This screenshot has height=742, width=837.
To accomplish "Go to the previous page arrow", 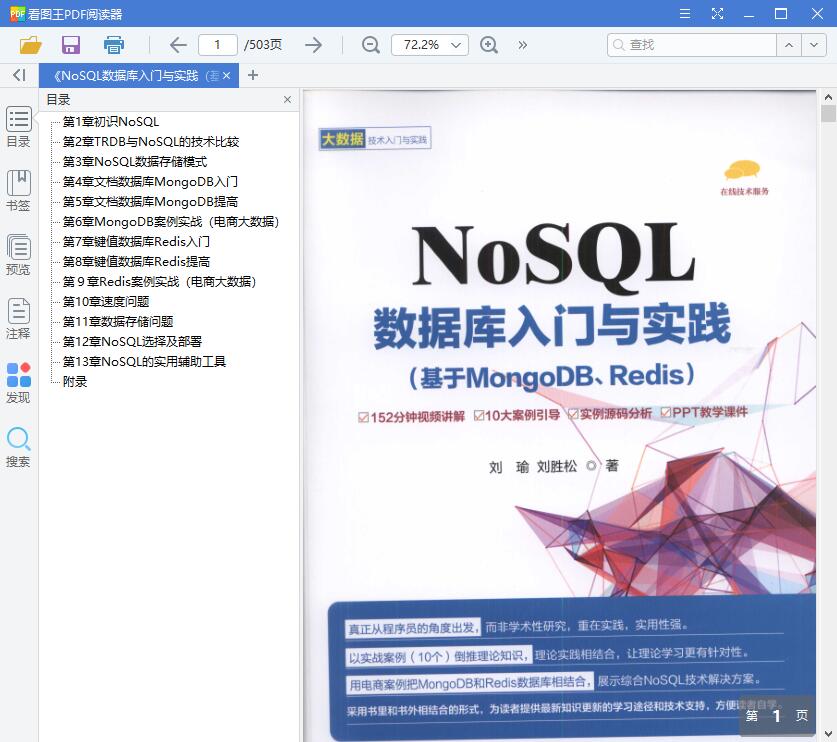I will 178,45.
